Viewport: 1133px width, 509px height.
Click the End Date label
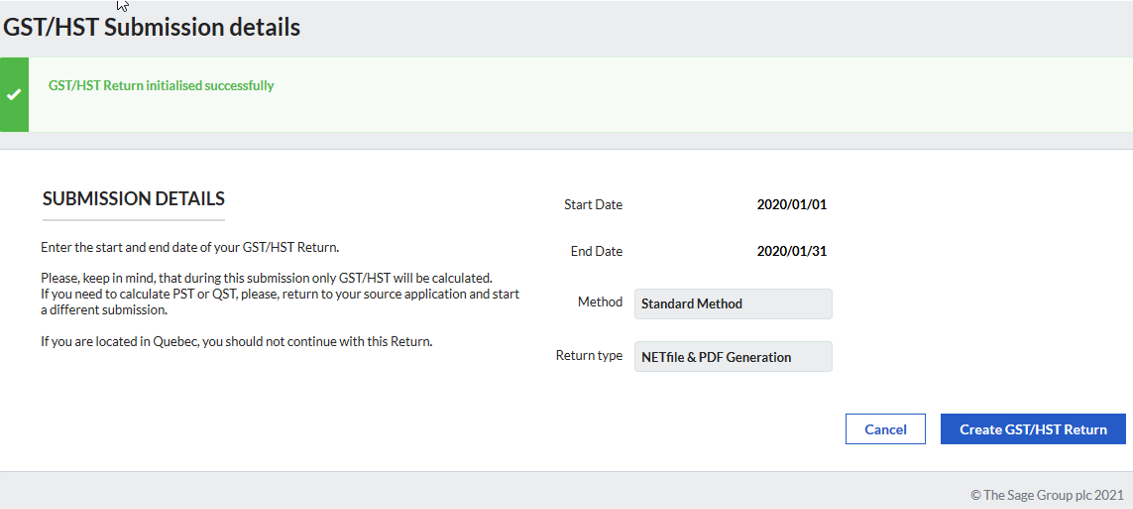[x=596, y=252]
